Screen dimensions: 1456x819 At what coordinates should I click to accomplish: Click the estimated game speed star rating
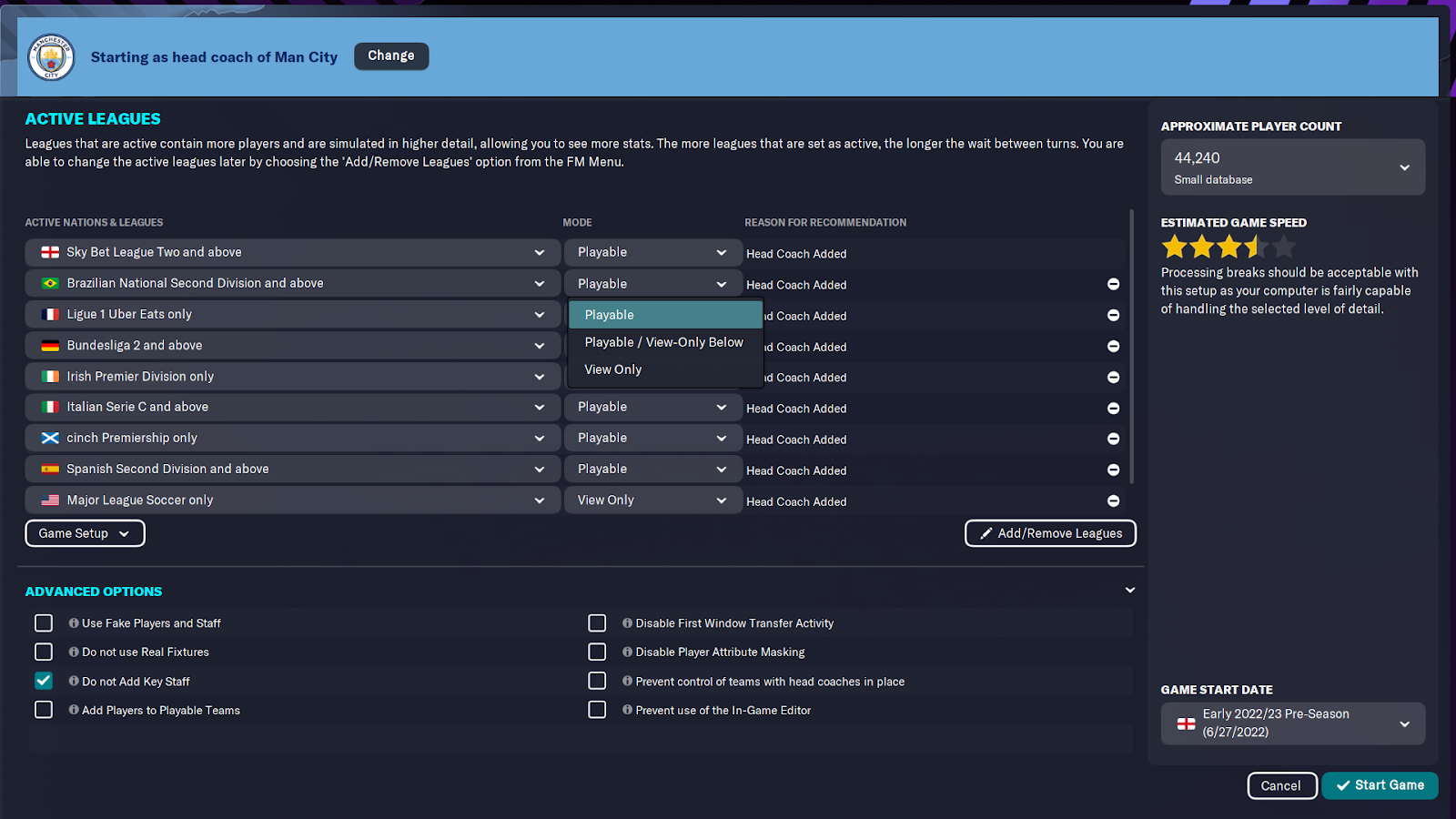pos(1228,247)
